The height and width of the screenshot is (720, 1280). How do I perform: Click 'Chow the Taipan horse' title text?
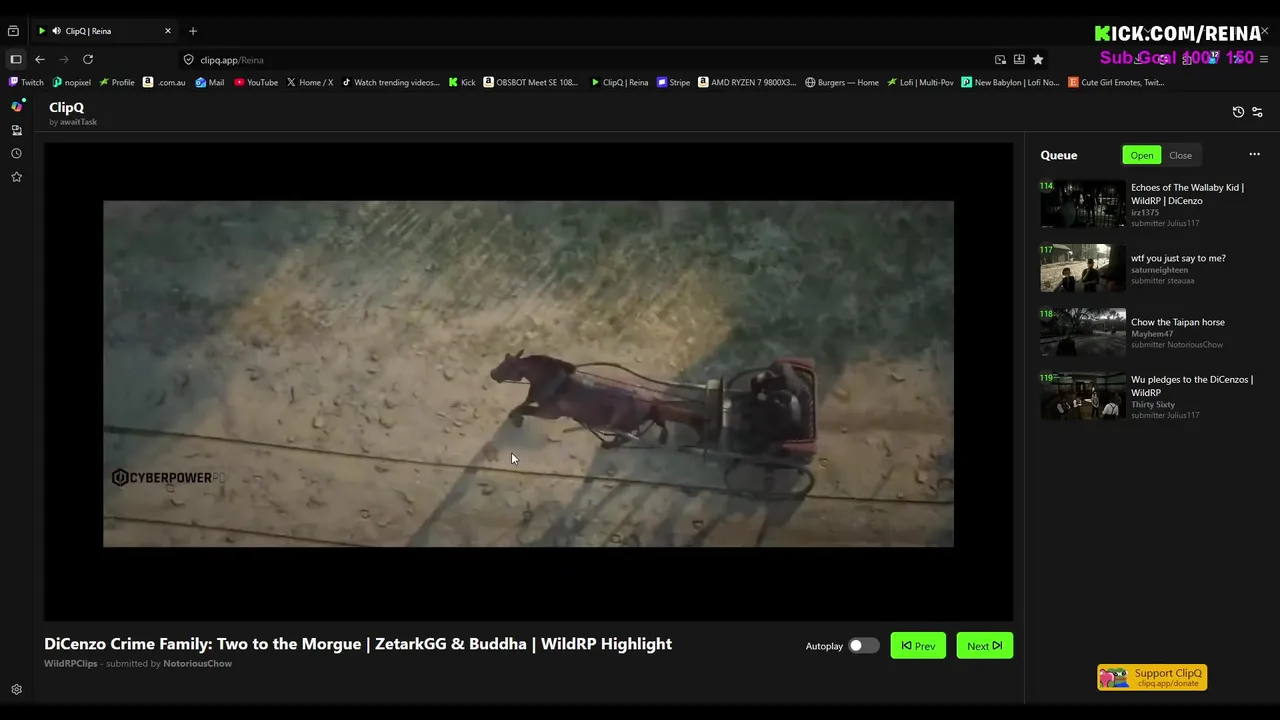pyautogui.click(x=1178, y=322)
